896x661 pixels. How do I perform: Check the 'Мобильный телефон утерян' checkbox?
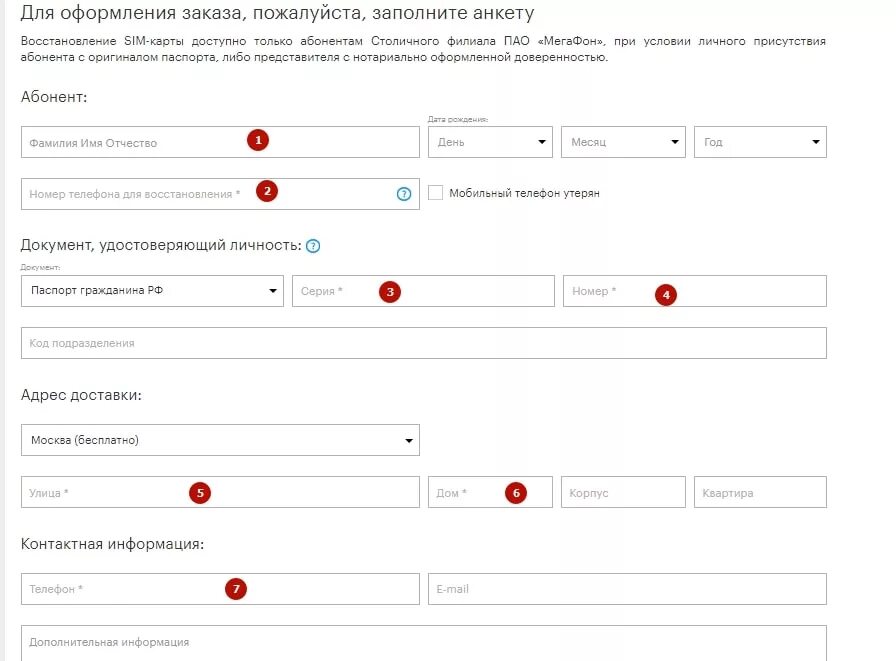[x=435, y=193]
